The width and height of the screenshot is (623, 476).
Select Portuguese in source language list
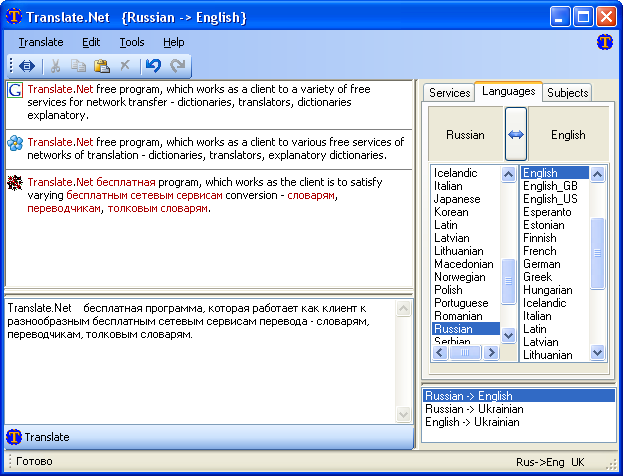(466, 303)
